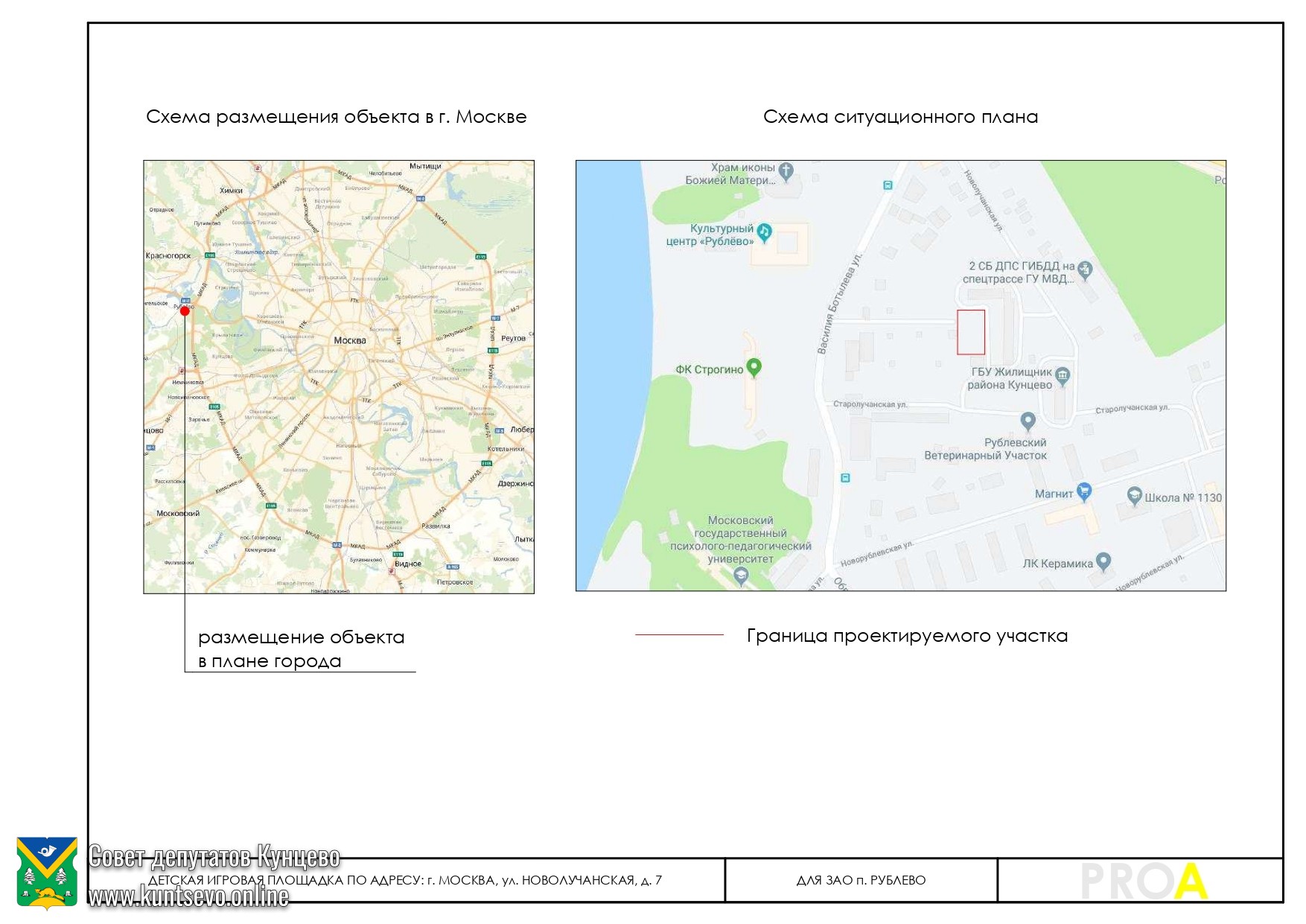
Task: Select the university pin below МГППУ label
Action: (741, 575)
